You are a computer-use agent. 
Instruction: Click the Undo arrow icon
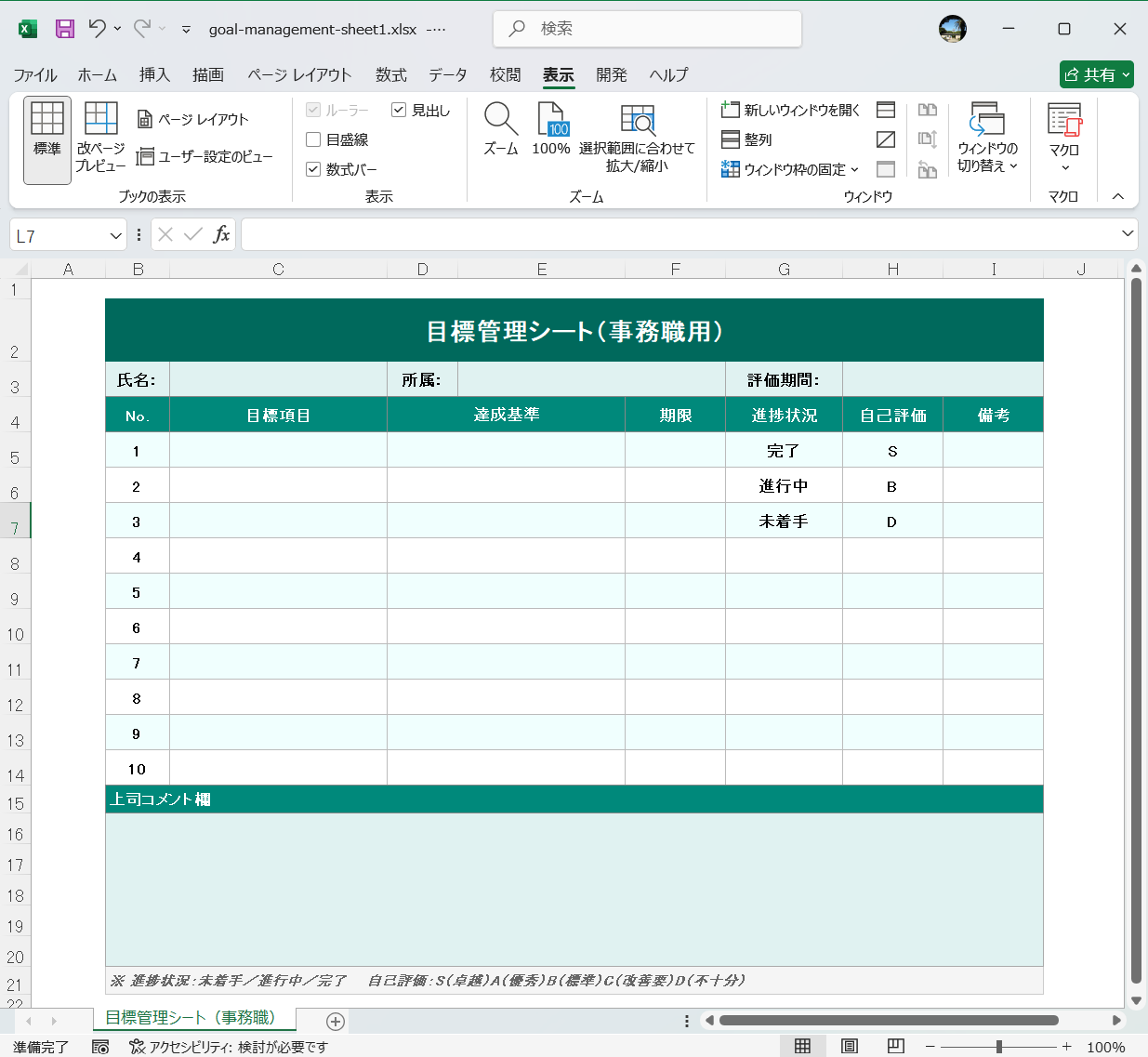(x=98, y=29)
